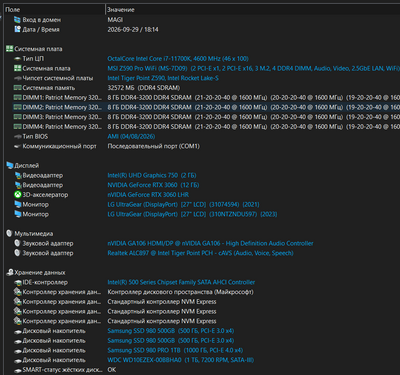Screen dimensions: 400x375
Task: Sort by the Значение column header
Action: click(x=253, y=10)
